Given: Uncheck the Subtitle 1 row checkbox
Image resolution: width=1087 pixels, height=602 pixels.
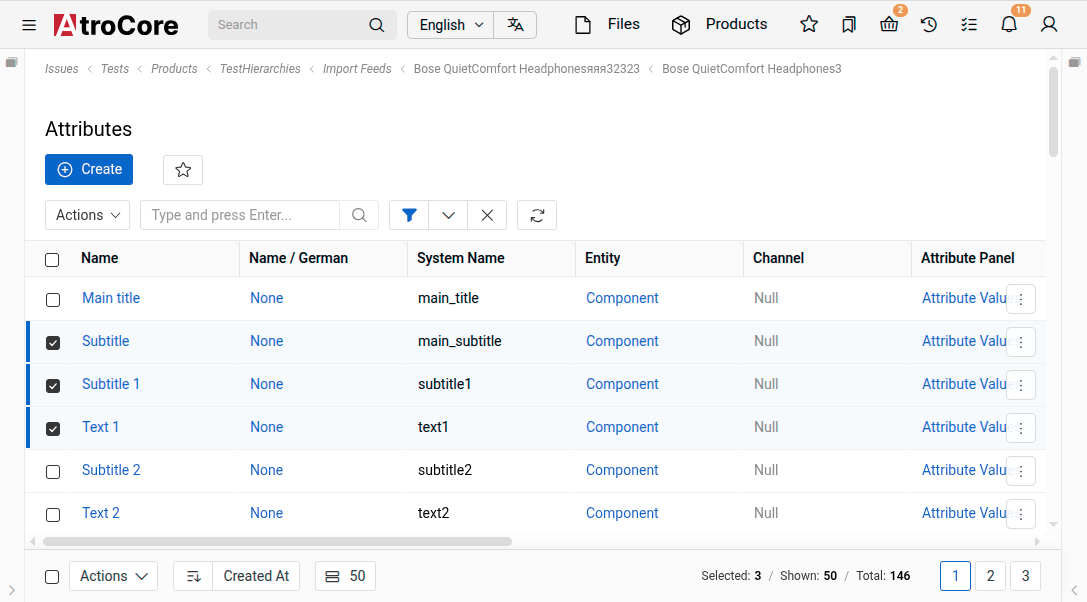Looking at the screenshot, I should tap(53, 386).
